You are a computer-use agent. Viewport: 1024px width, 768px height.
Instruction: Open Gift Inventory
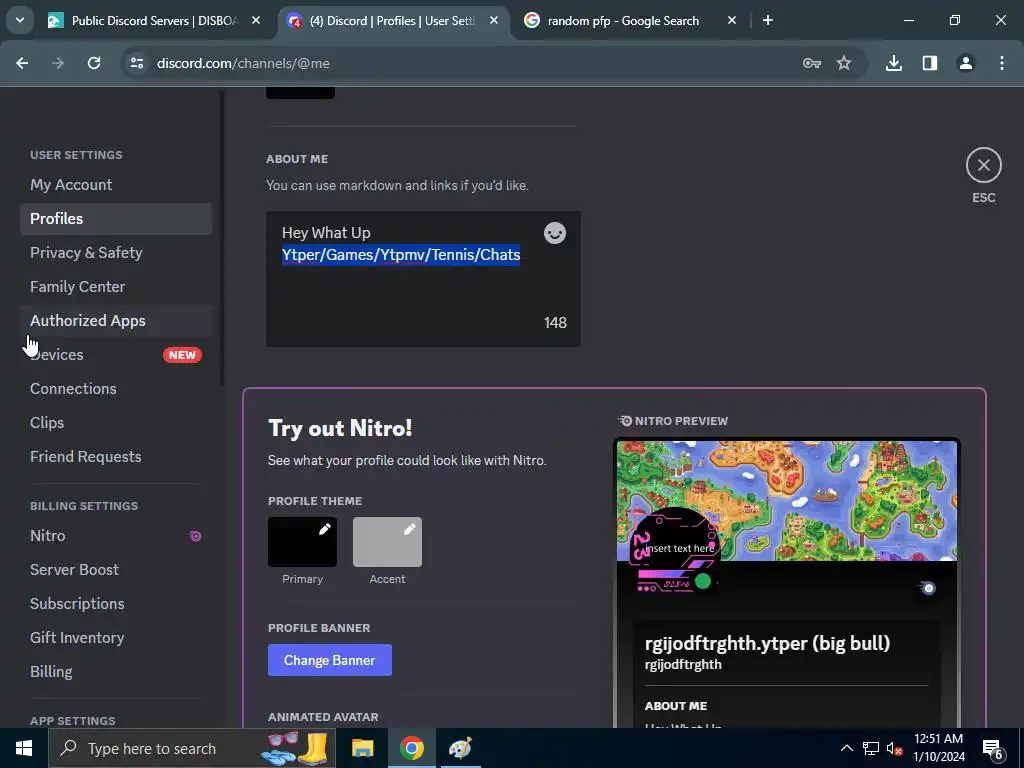(x=116, y=637)
